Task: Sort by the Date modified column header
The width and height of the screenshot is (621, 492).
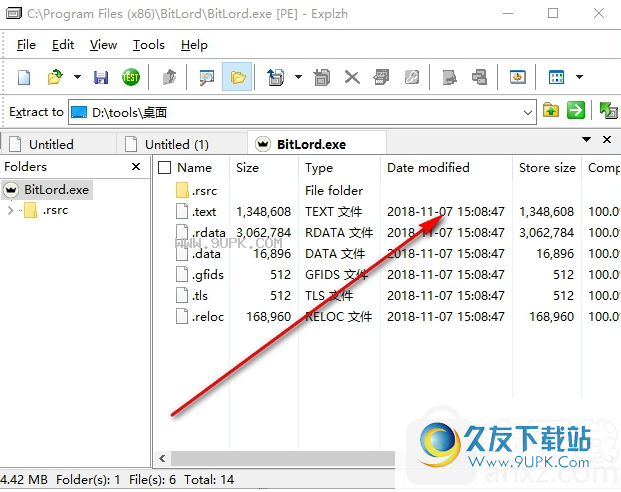Action: pyautogui.click(x=428, y=168)
